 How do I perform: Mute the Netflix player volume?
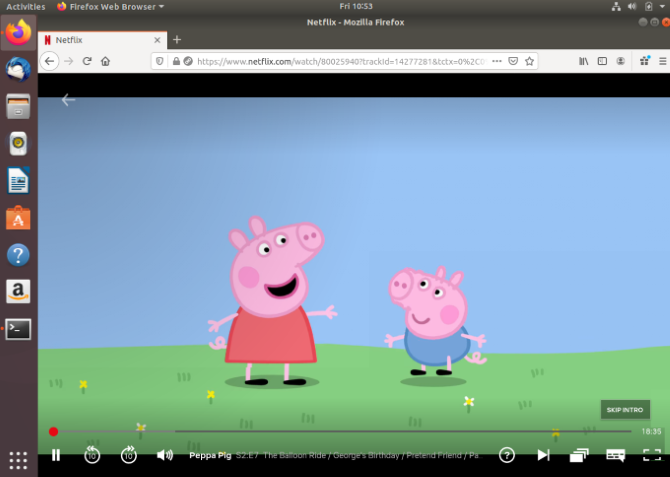coord(165,455)
